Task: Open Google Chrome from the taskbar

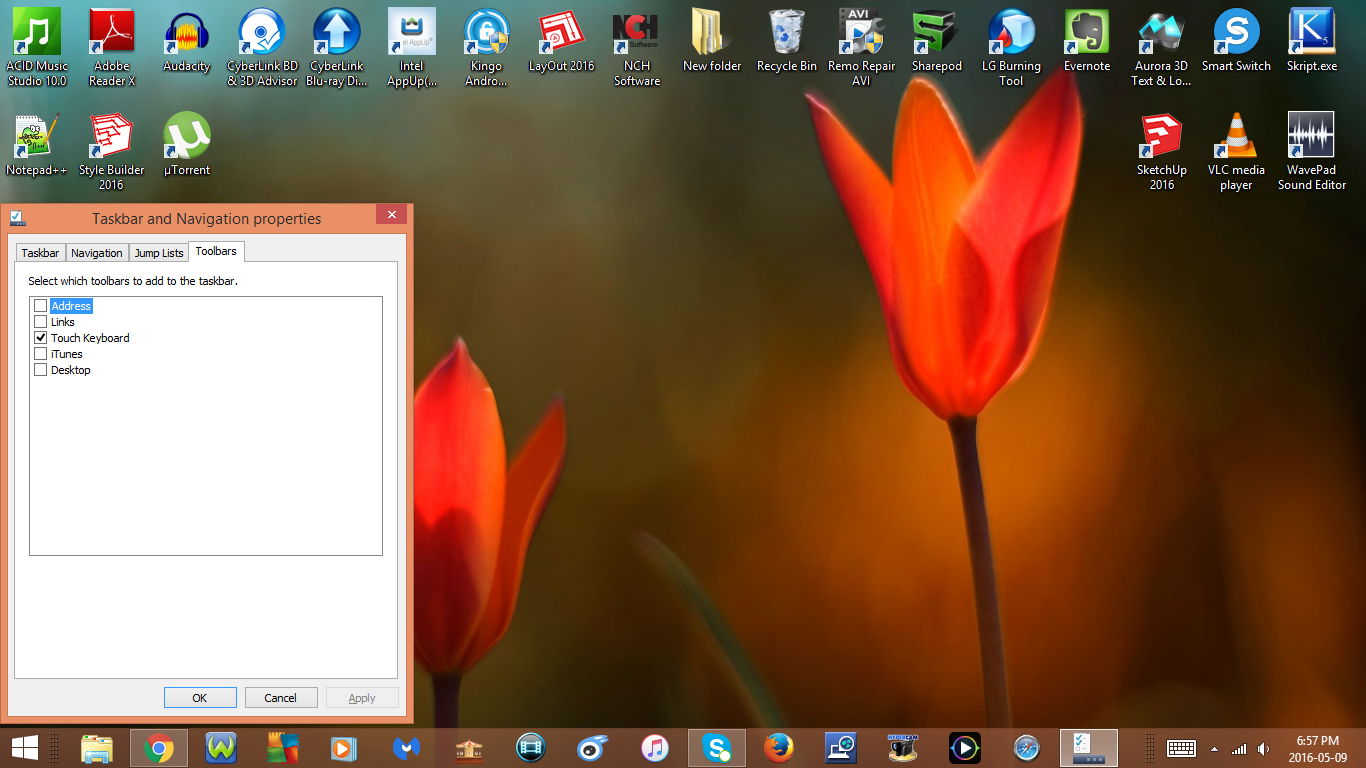Action: click(158, 748)
